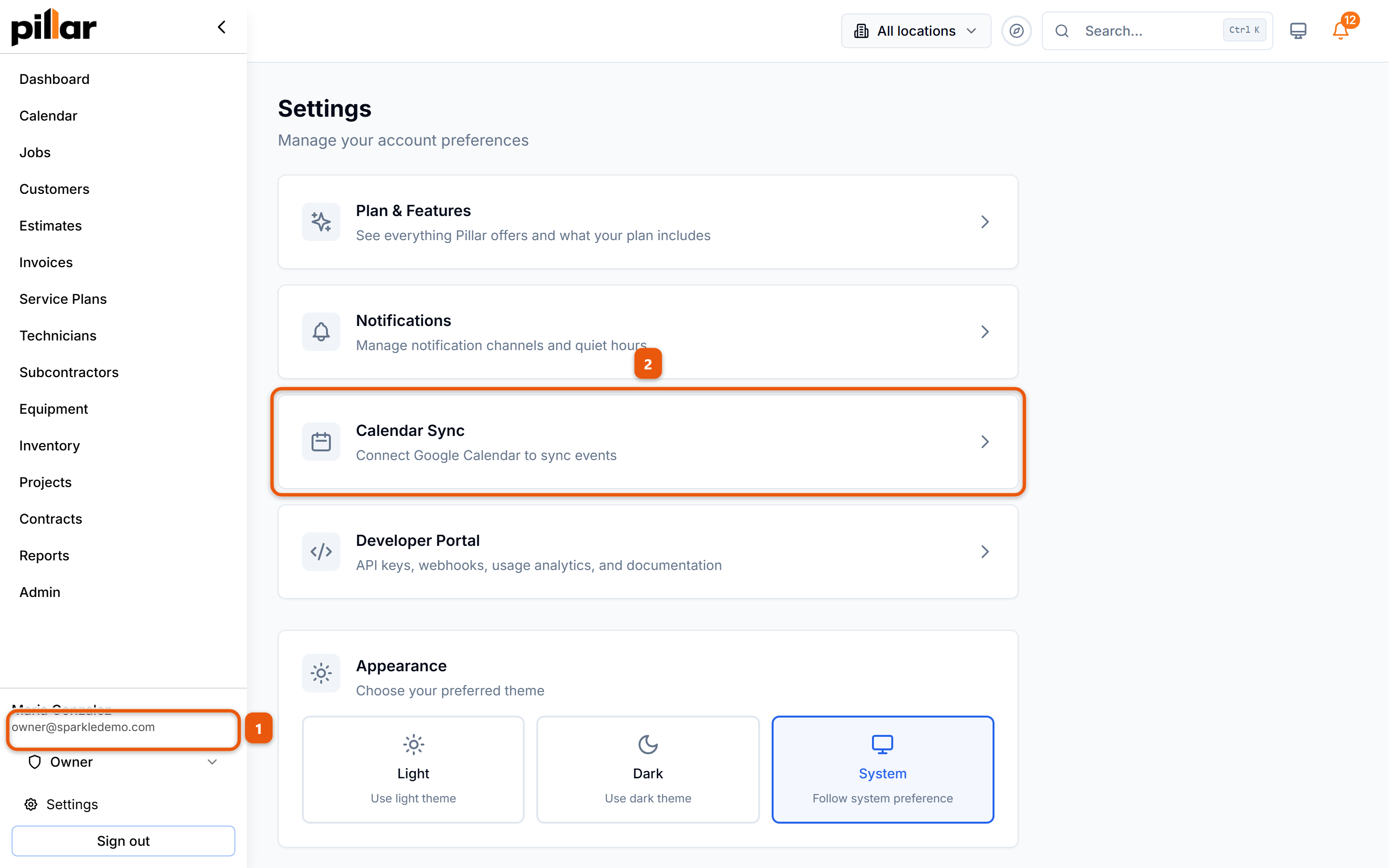Click the building icon in locations selector
The width and height of the screenshot is (1389, 868).
point(861,31)
